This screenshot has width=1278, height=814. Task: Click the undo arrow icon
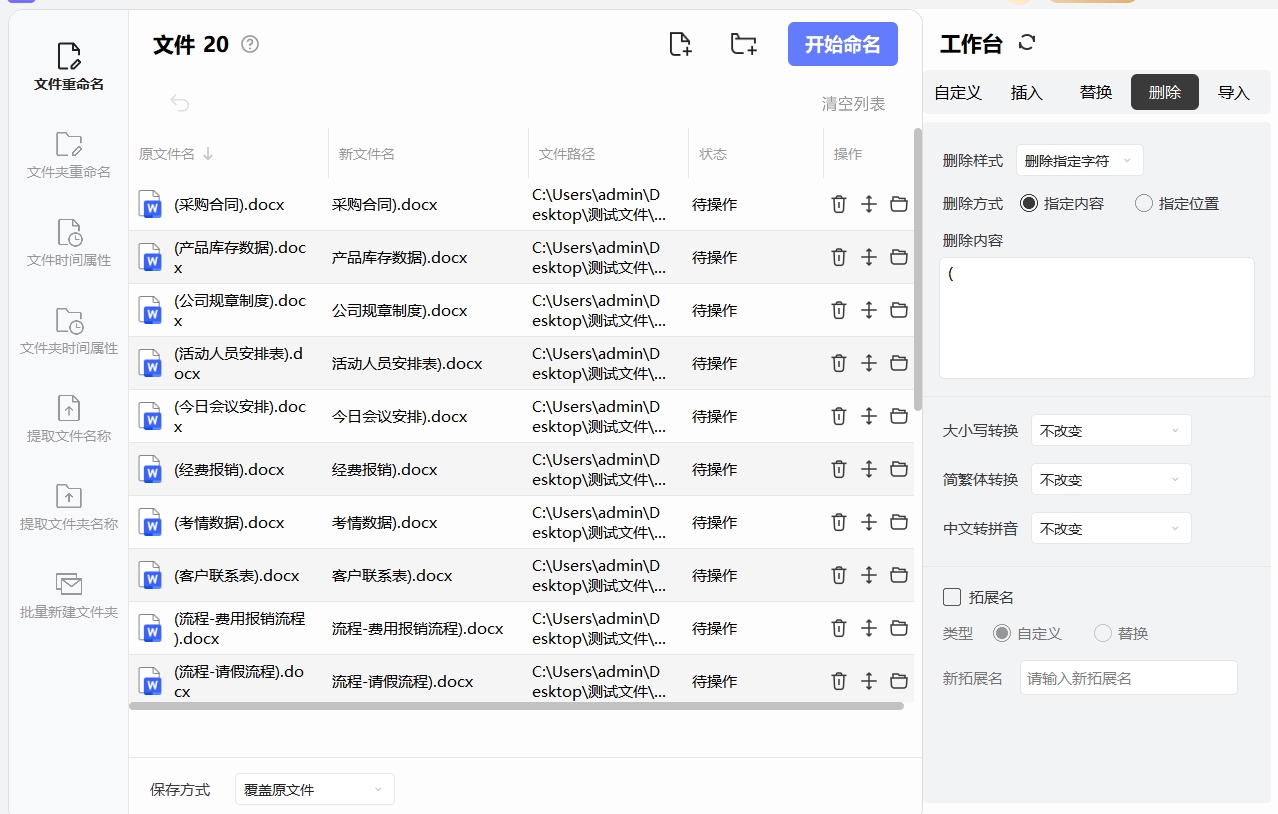180,103
